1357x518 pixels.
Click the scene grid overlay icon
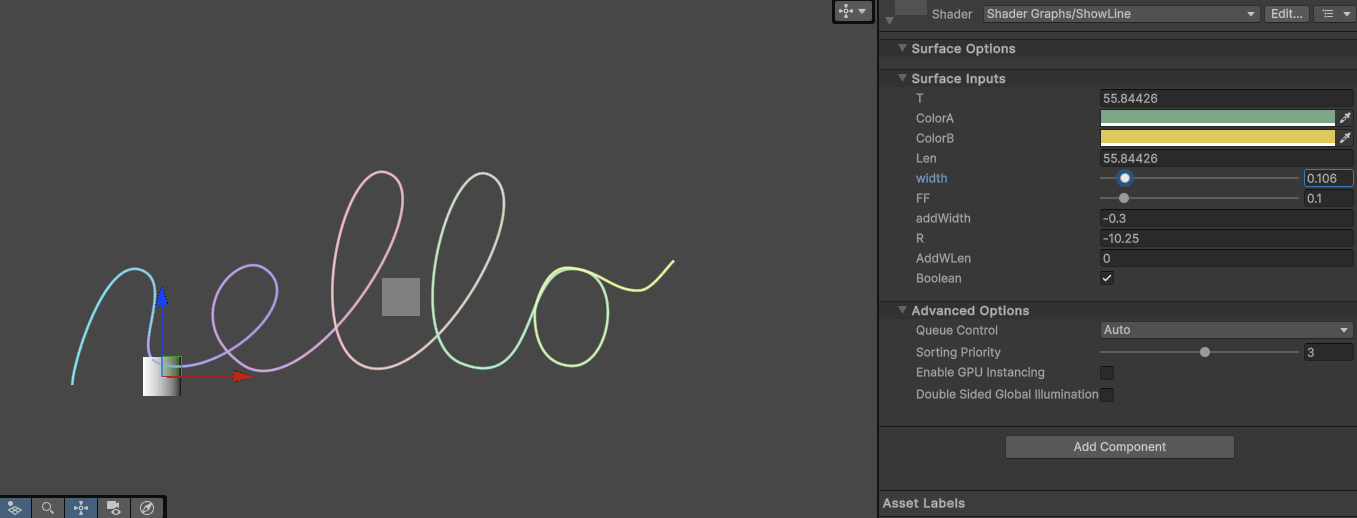coord(14,508)
